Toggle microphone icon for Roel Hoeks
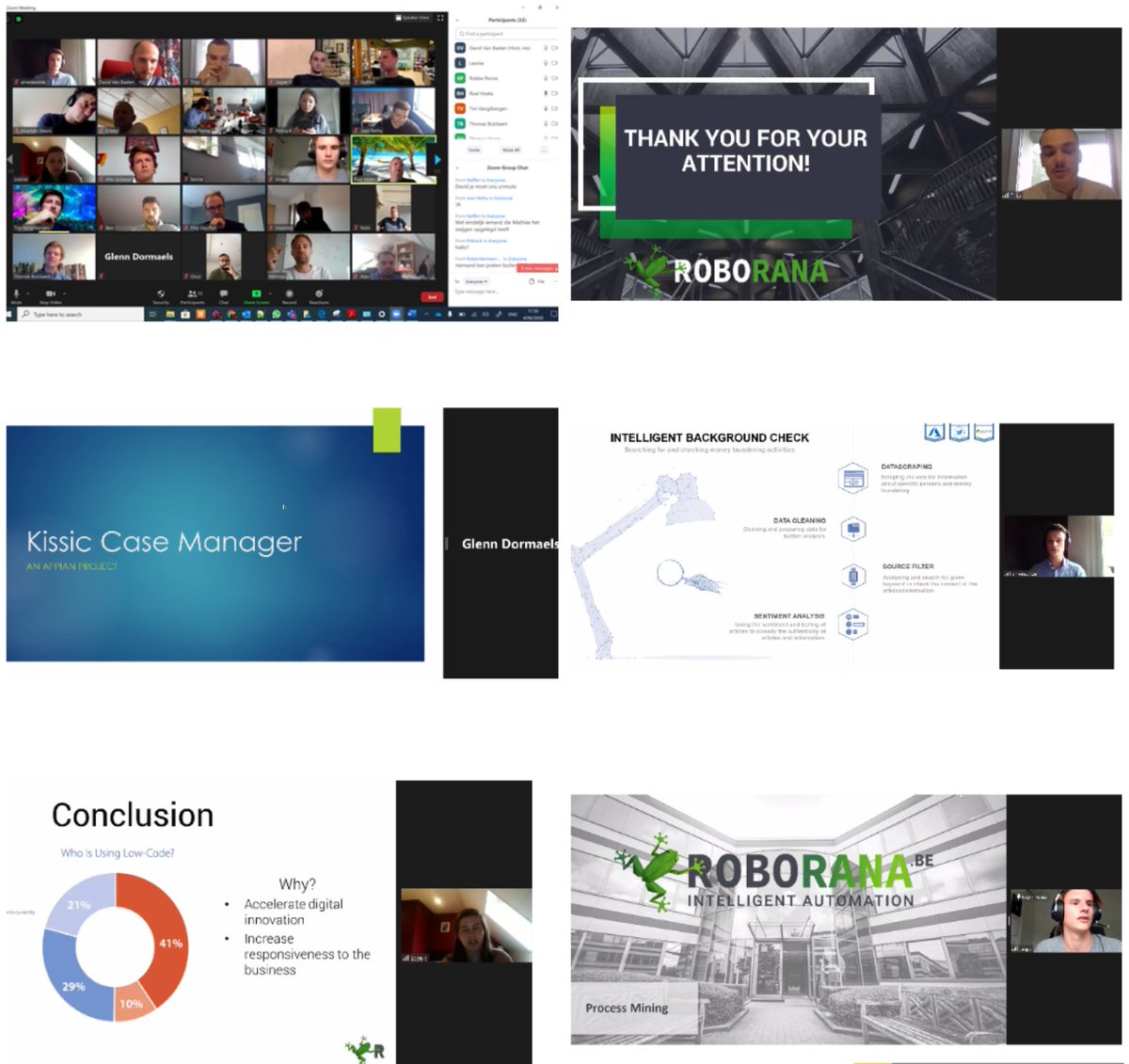This screenshot has height=1064, width=1129. pyautogui.click(x=546, y=93)
